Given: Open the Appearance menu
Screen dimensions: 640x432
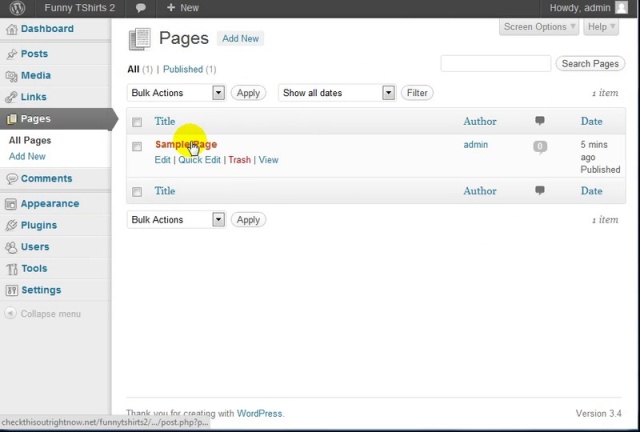Looking at the screenshot, I should pos(50,204).
